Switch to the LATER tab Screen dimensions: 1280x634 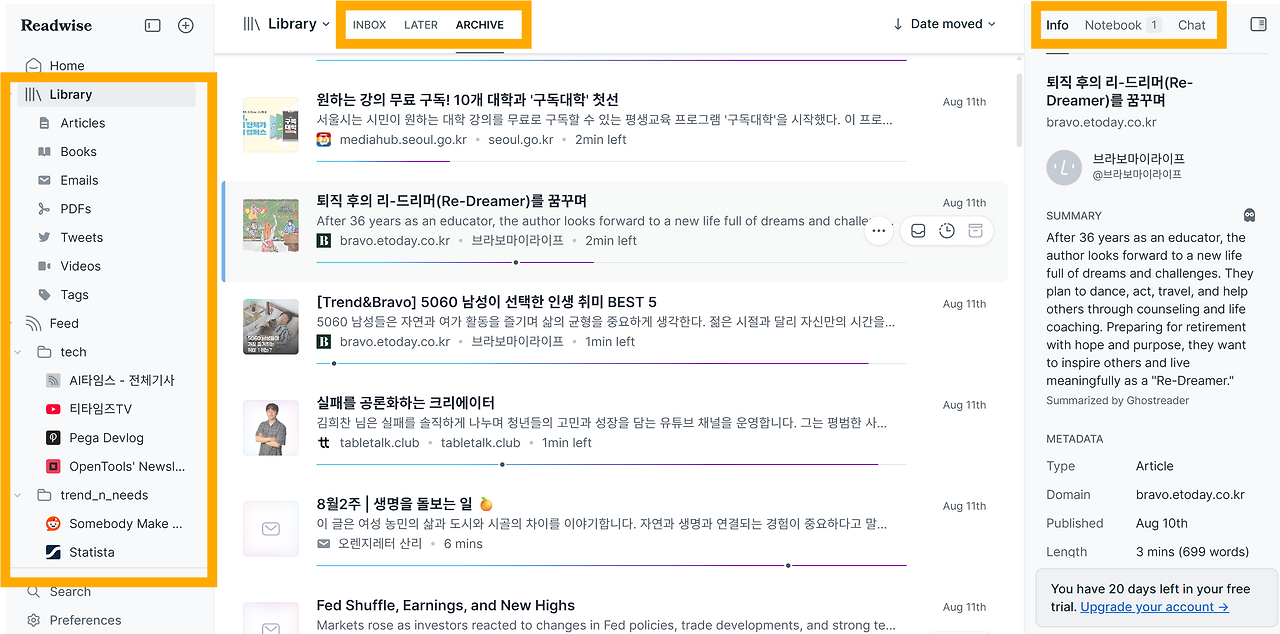coord(421,25)
